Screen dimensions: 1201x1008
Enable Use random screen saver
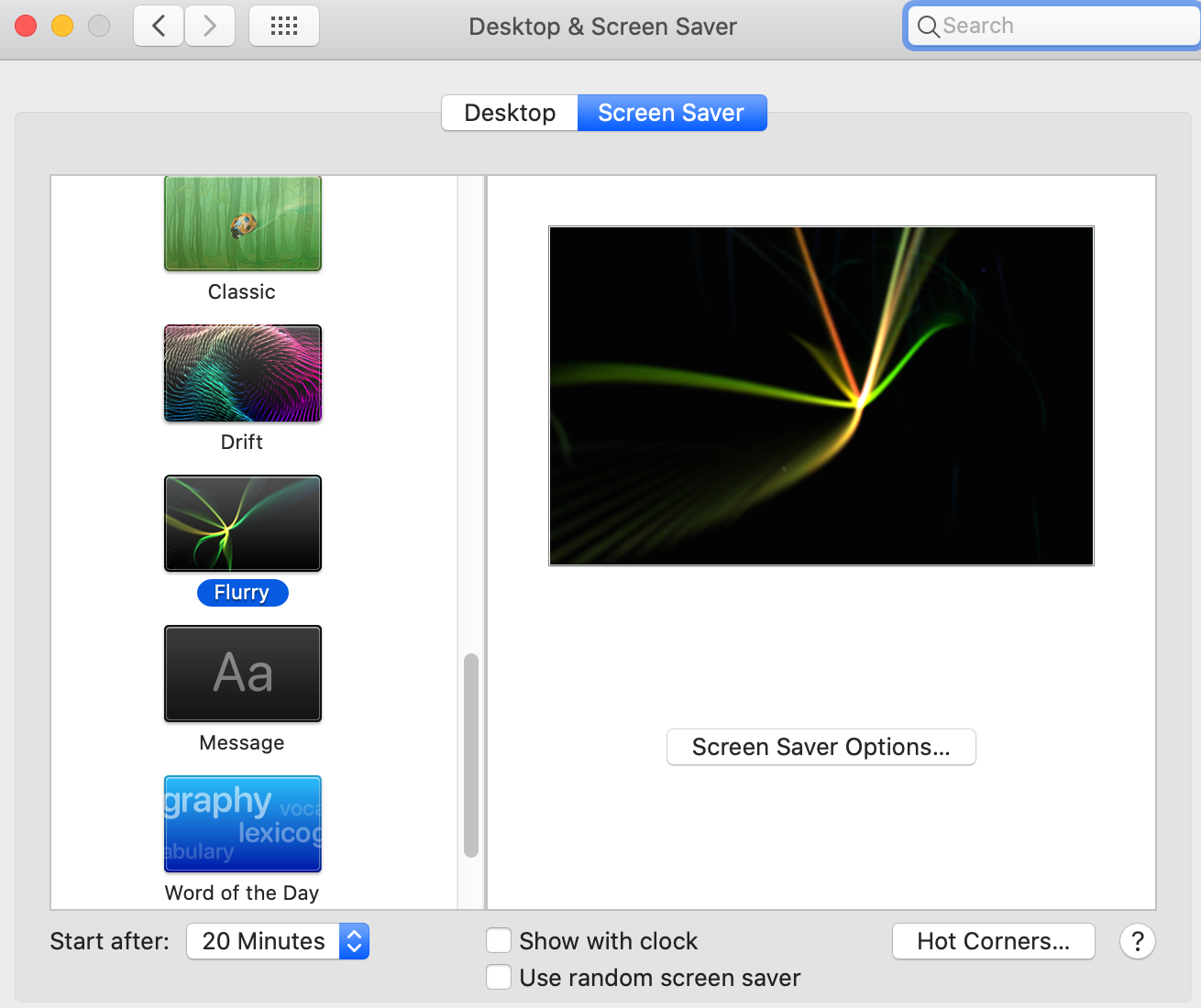pos(499,977)
